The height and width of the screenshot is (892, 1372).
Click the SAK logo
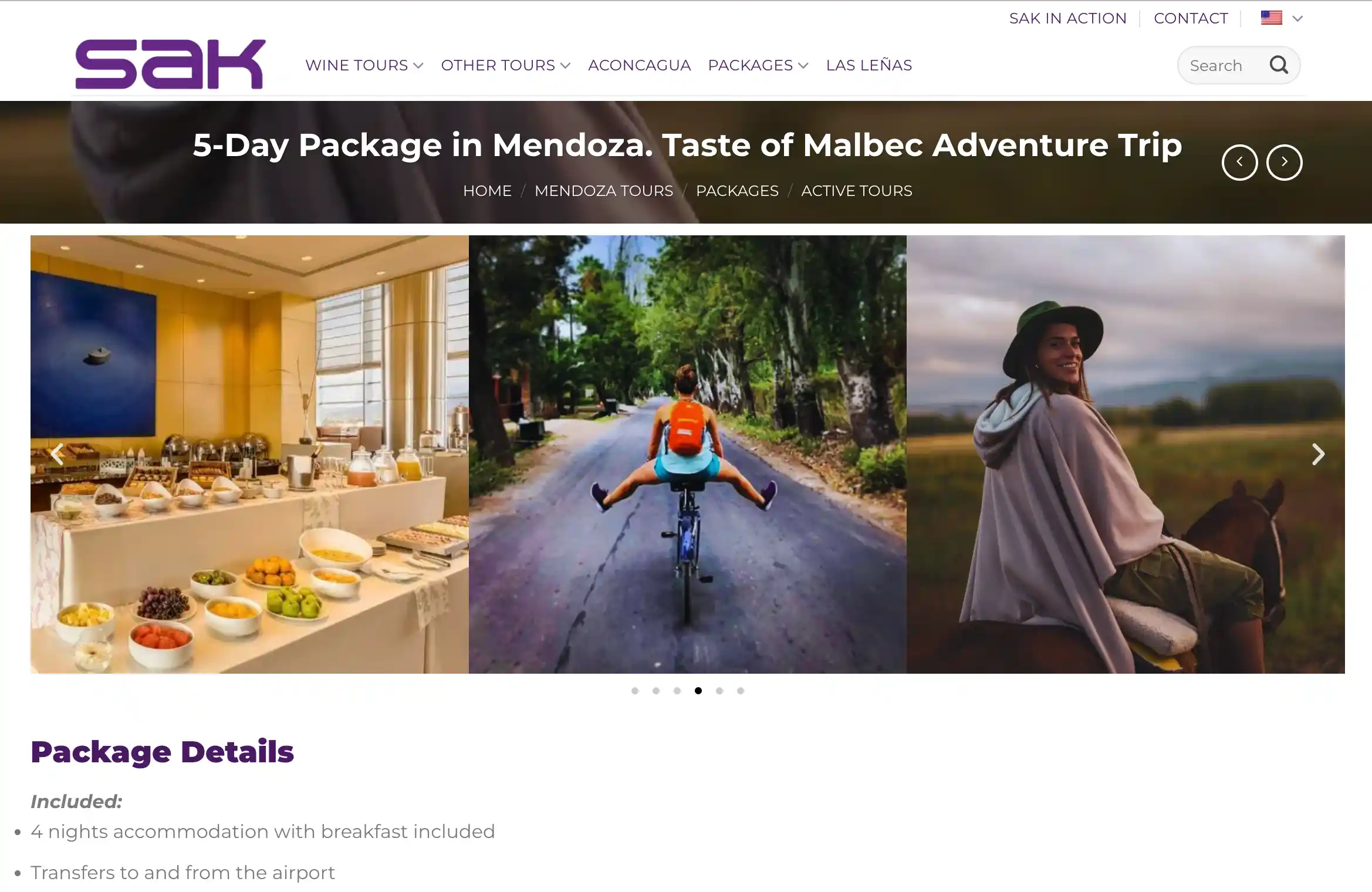point(170,64)
